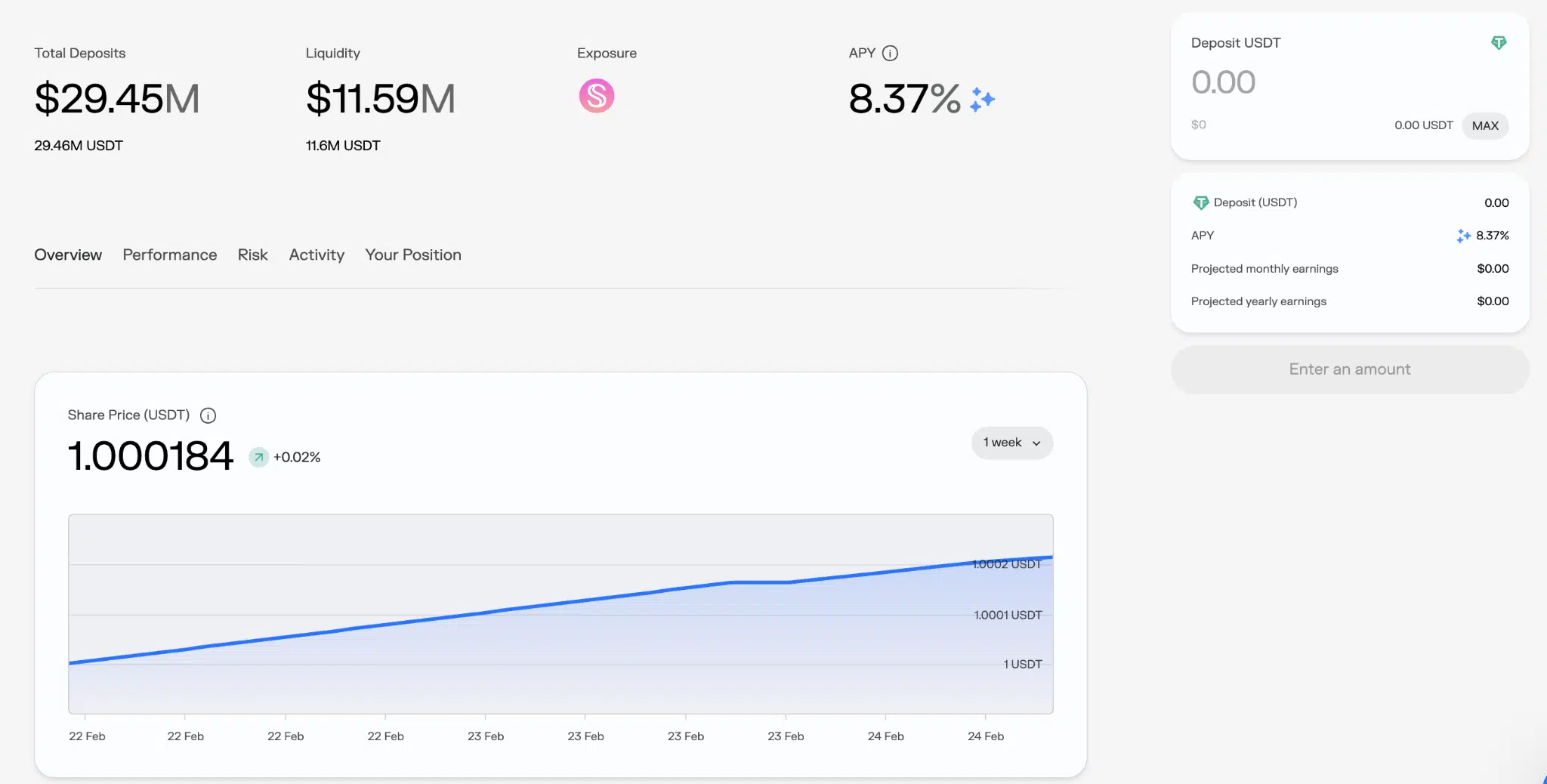View the Your Position tab
Image resolution: width=1547 pixels, height=784 pixels.
412,255
